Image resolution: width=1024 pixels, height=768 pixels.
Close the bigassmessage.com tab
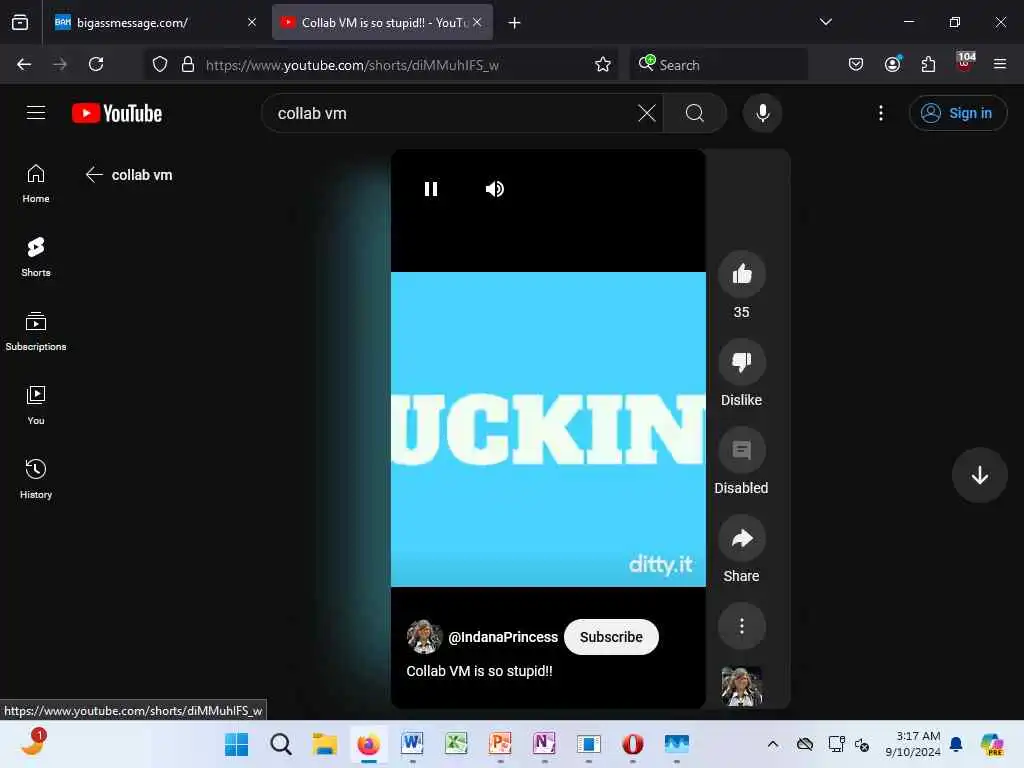coord(251,22)
